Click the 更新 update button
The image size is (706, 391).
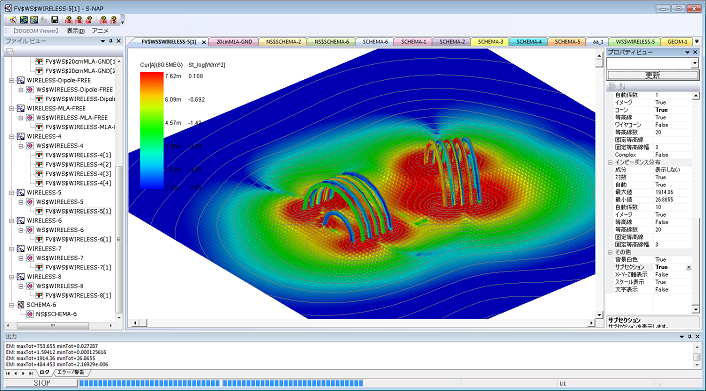[x=652, y=75]
